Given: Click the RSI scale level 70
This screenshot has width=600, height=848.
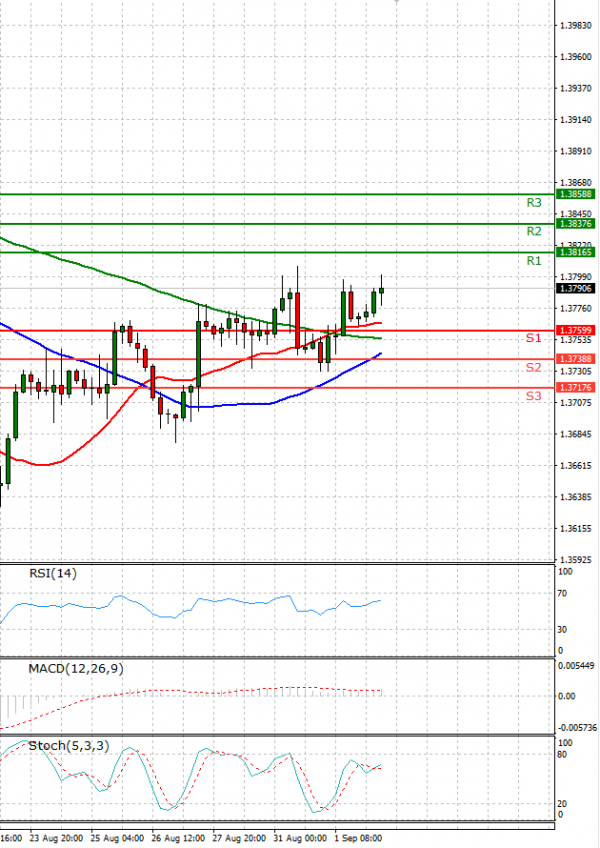Looking at the screenshot, I should click(x=562, y=594).
